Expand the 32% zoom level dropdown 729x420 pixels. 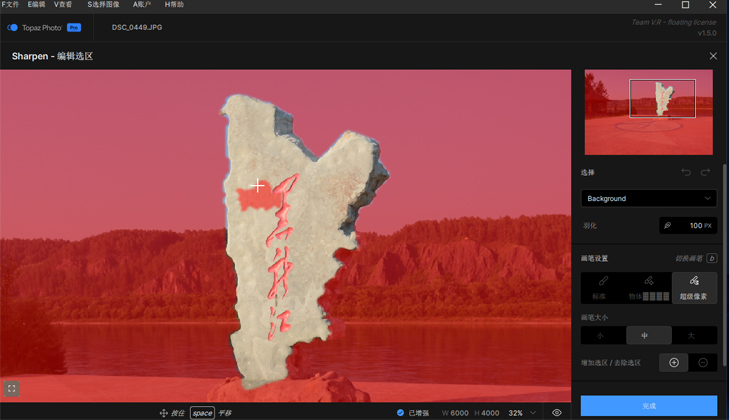click(522, 412)
